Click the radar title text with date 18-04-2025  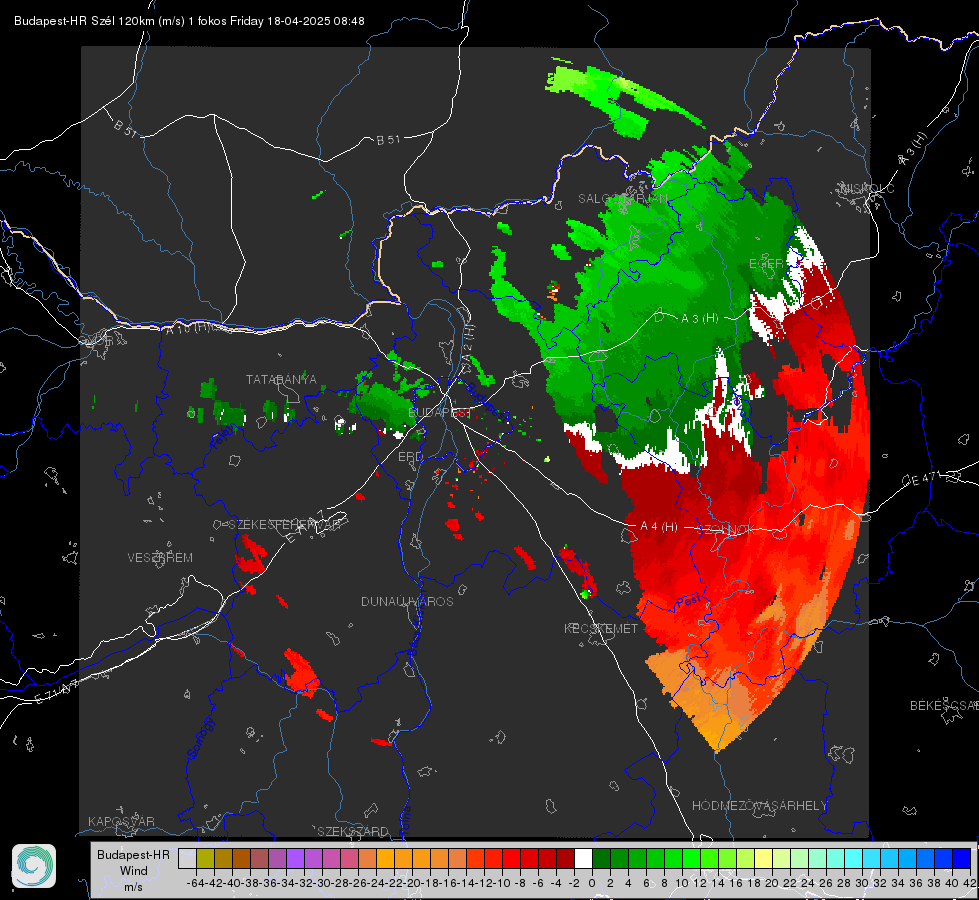(189, 21)
